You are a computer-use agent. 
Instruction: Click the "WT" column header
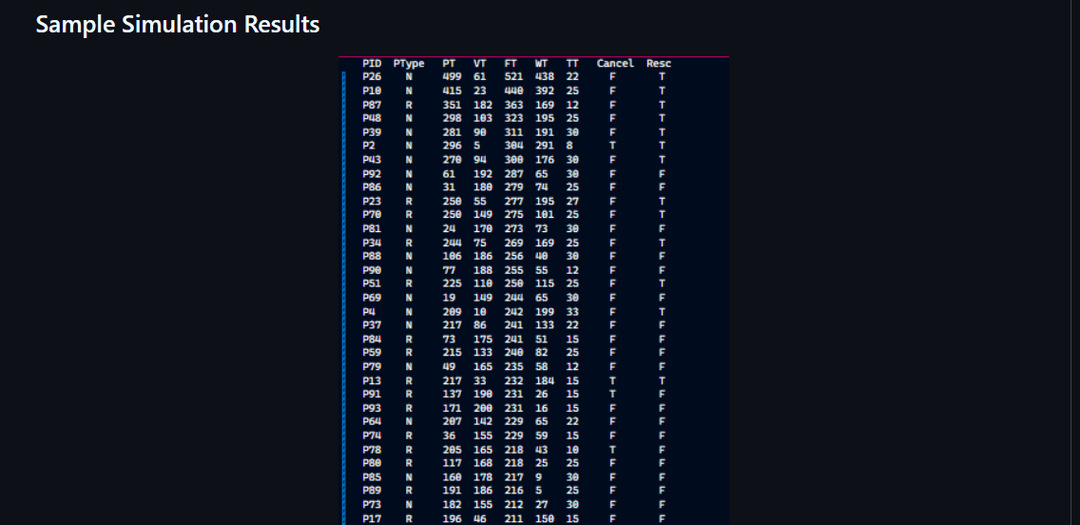[x=541, y=63]
